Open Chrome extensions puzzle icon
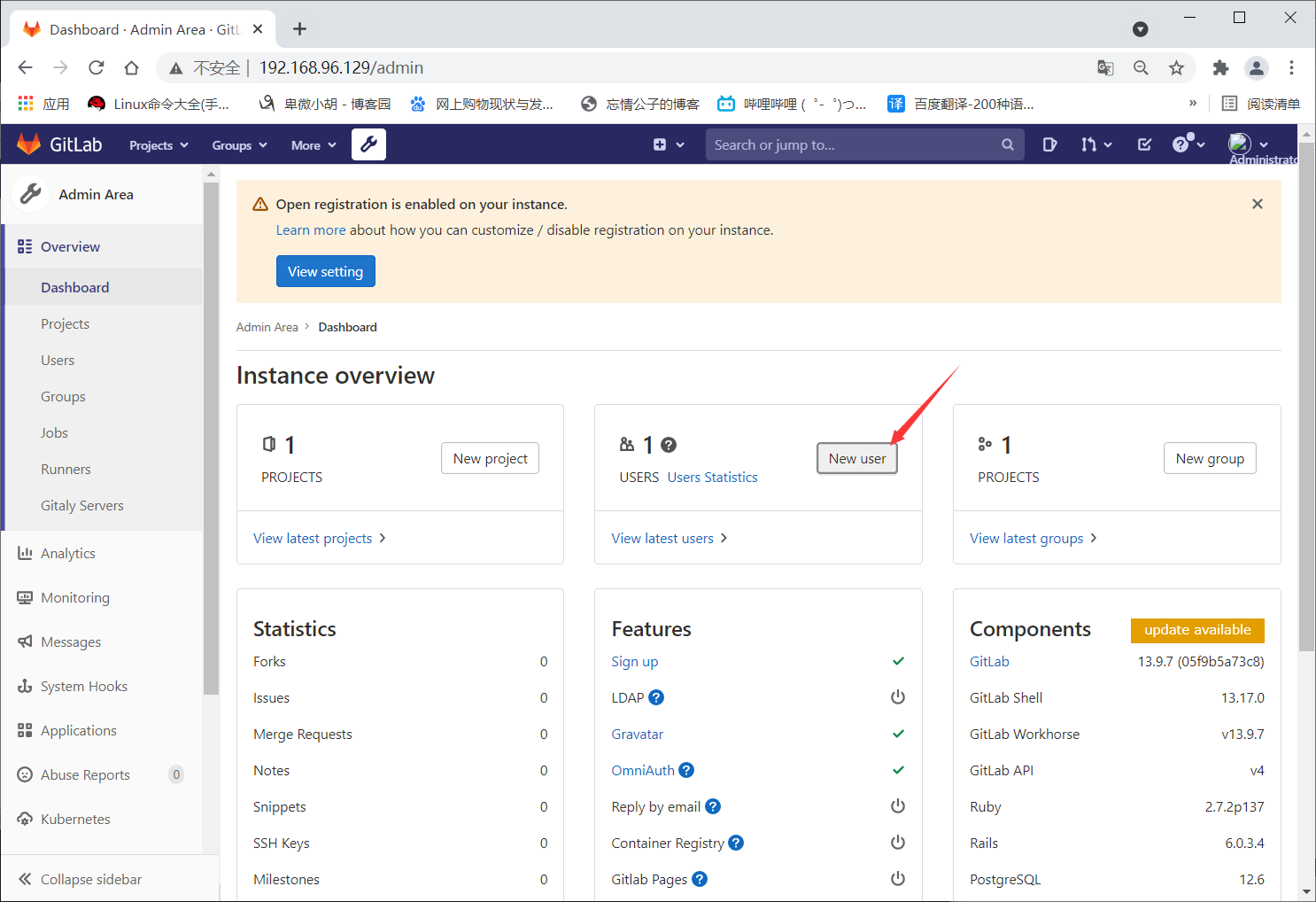 pos(1220,67)
